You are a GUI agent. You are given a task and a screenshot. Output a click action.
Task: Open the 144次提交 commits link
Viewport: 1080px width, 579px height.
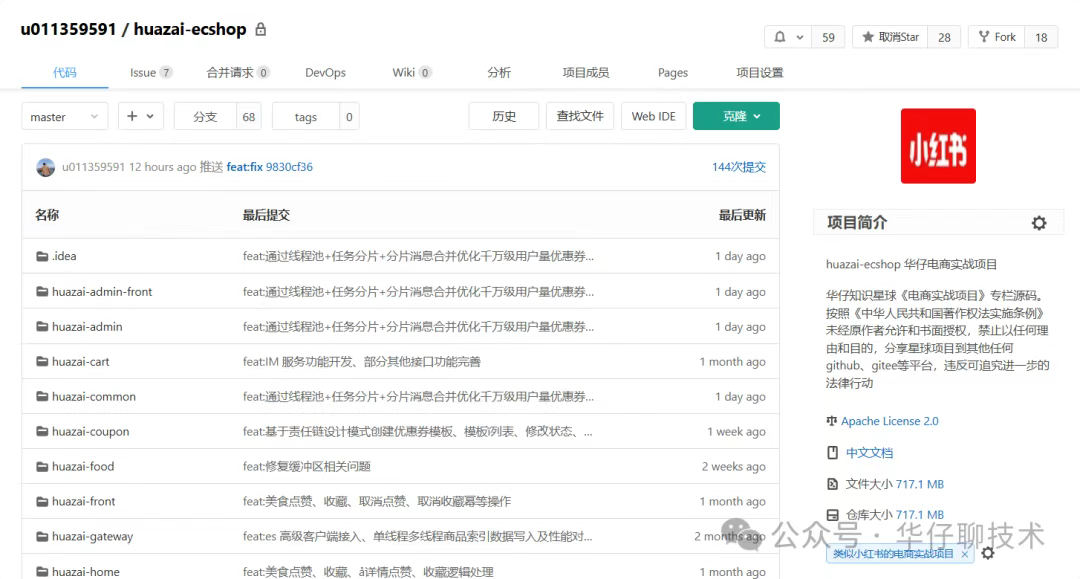tap(738, 167)
